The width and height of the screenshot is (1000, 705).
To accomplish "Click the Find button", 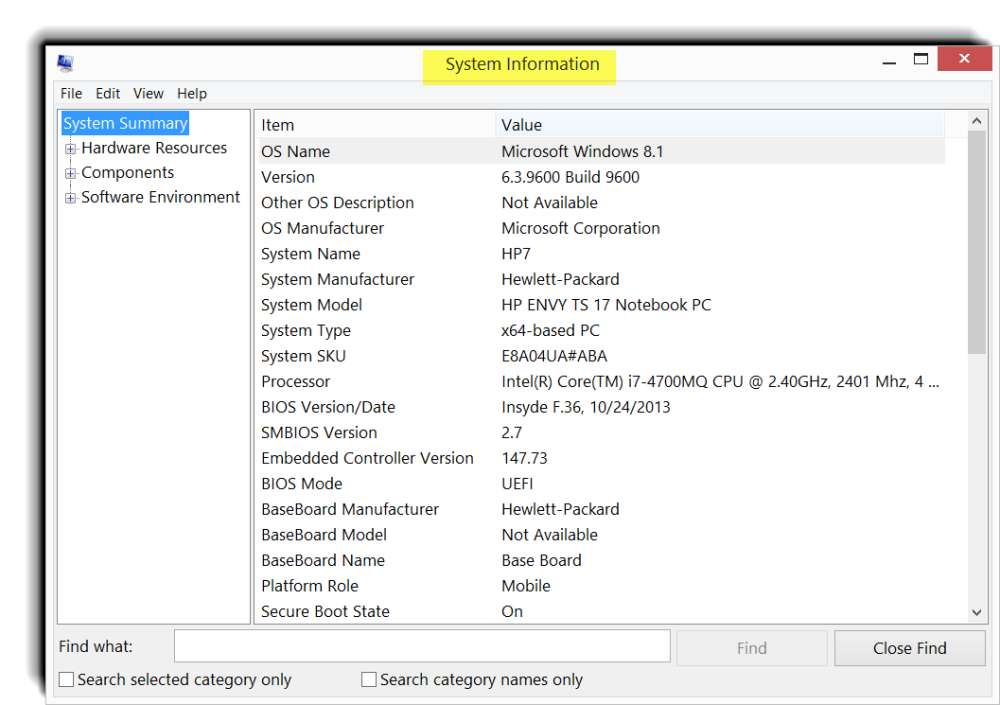I will pos(752,648).
